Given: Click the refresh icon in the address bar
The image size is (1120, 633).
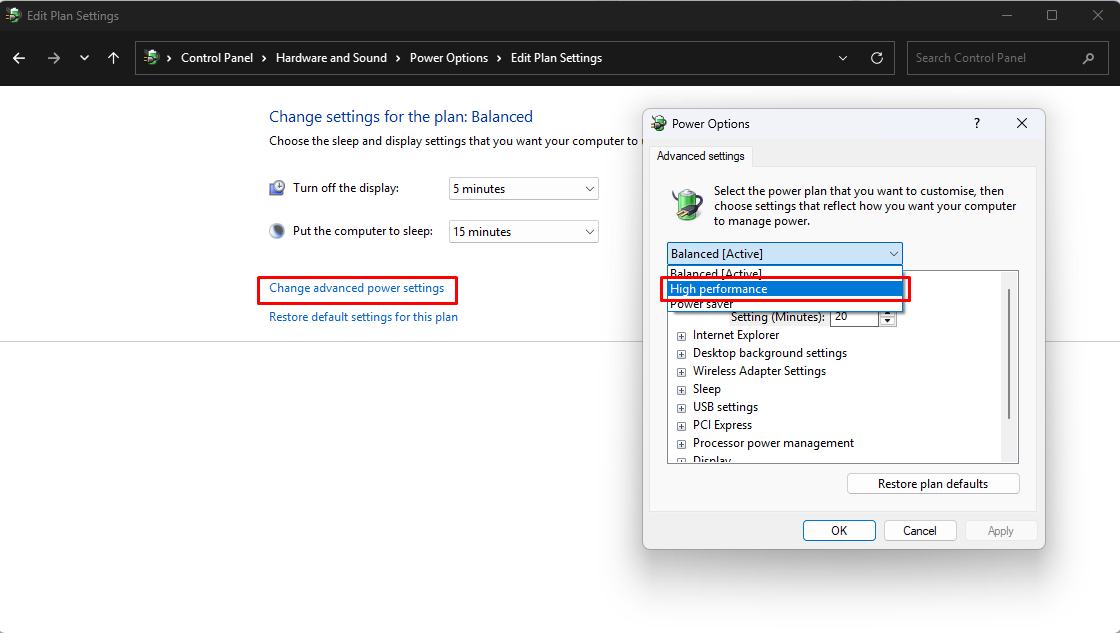Looking at the screenshot, I should (x=877, y=58).
